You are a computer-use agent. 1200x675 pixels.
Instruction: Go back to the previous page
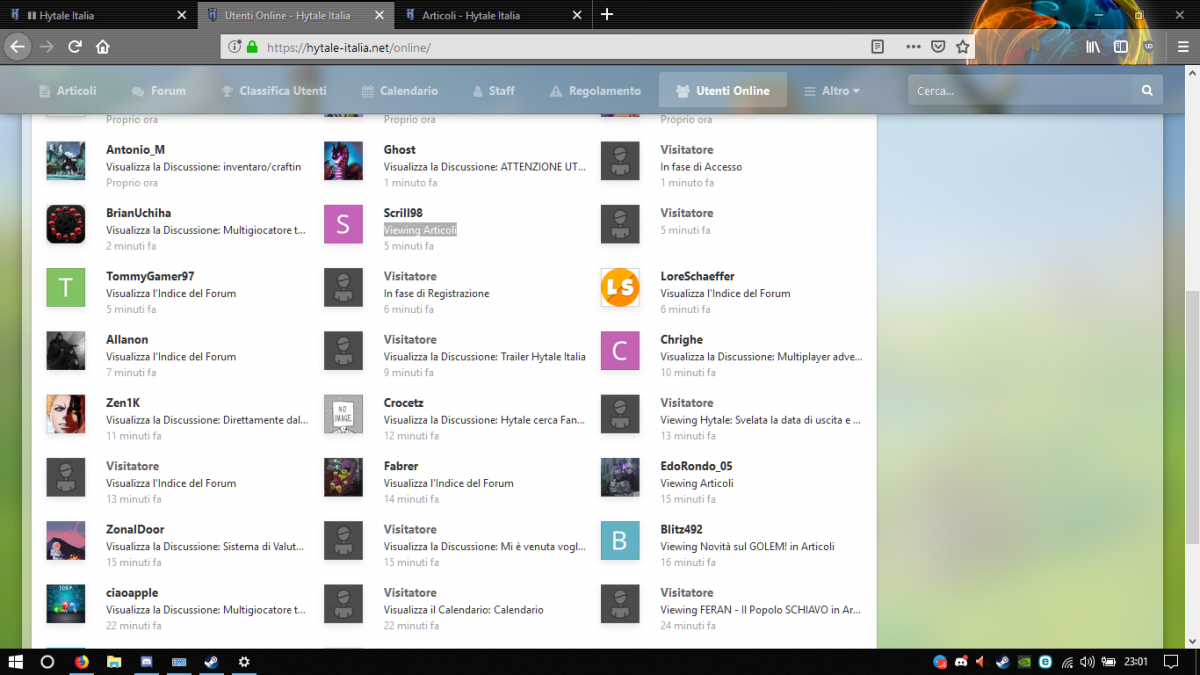click(17, 46)
